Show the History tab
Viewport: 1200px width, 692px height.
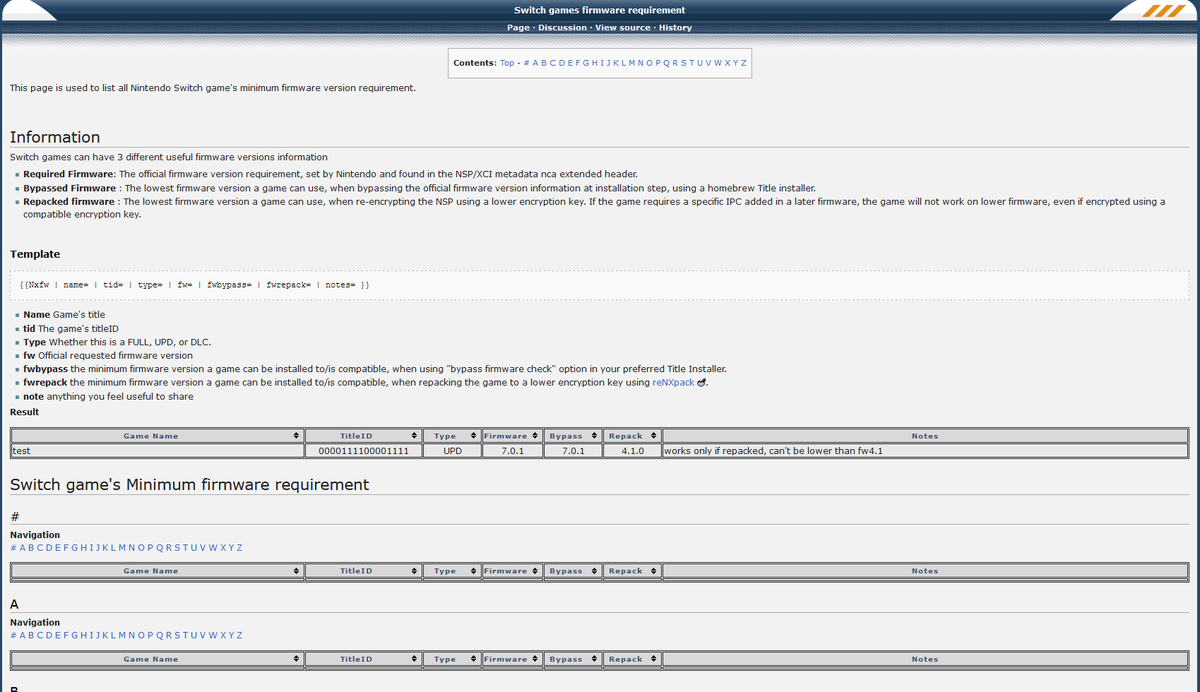(x=675, y=28)
